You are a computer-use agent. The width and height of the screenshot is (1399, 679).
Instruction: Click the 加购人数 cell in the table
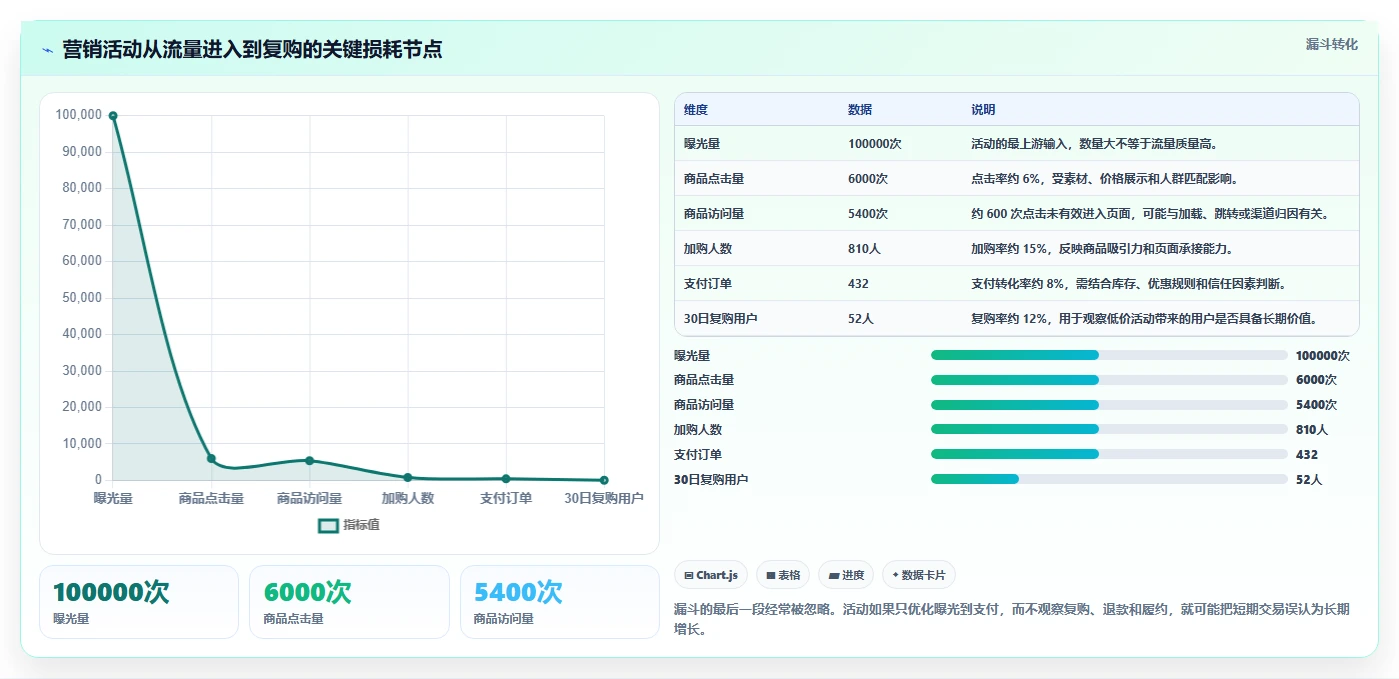708,249
